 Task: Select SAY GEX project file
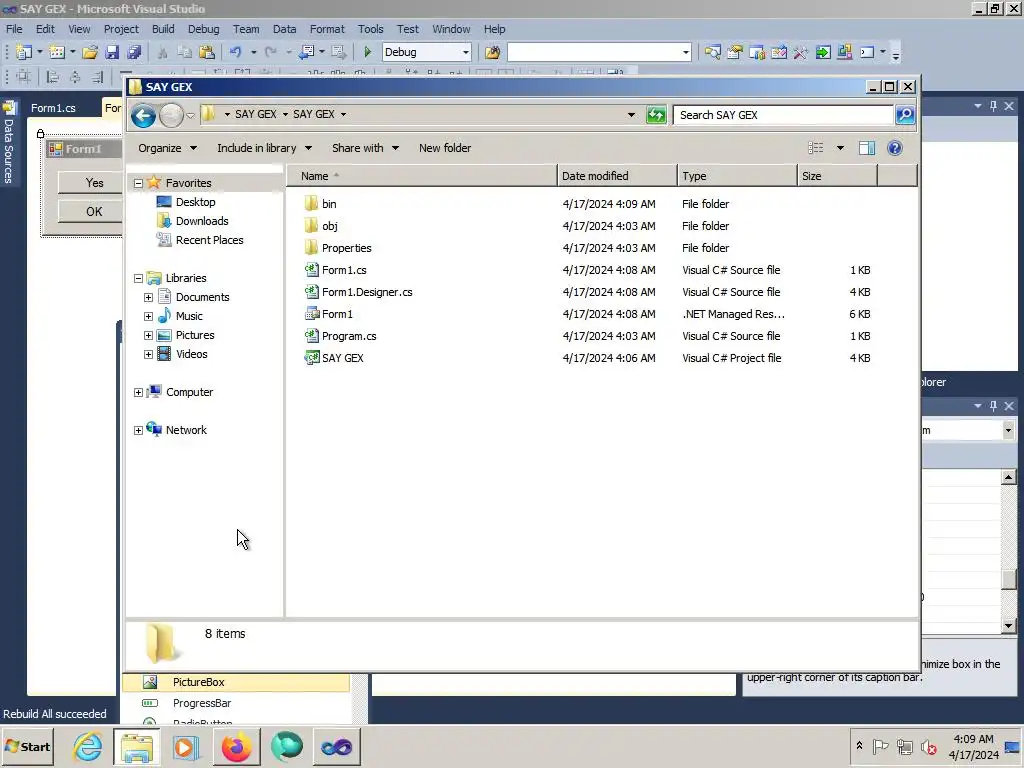click(x=334, y=359)
